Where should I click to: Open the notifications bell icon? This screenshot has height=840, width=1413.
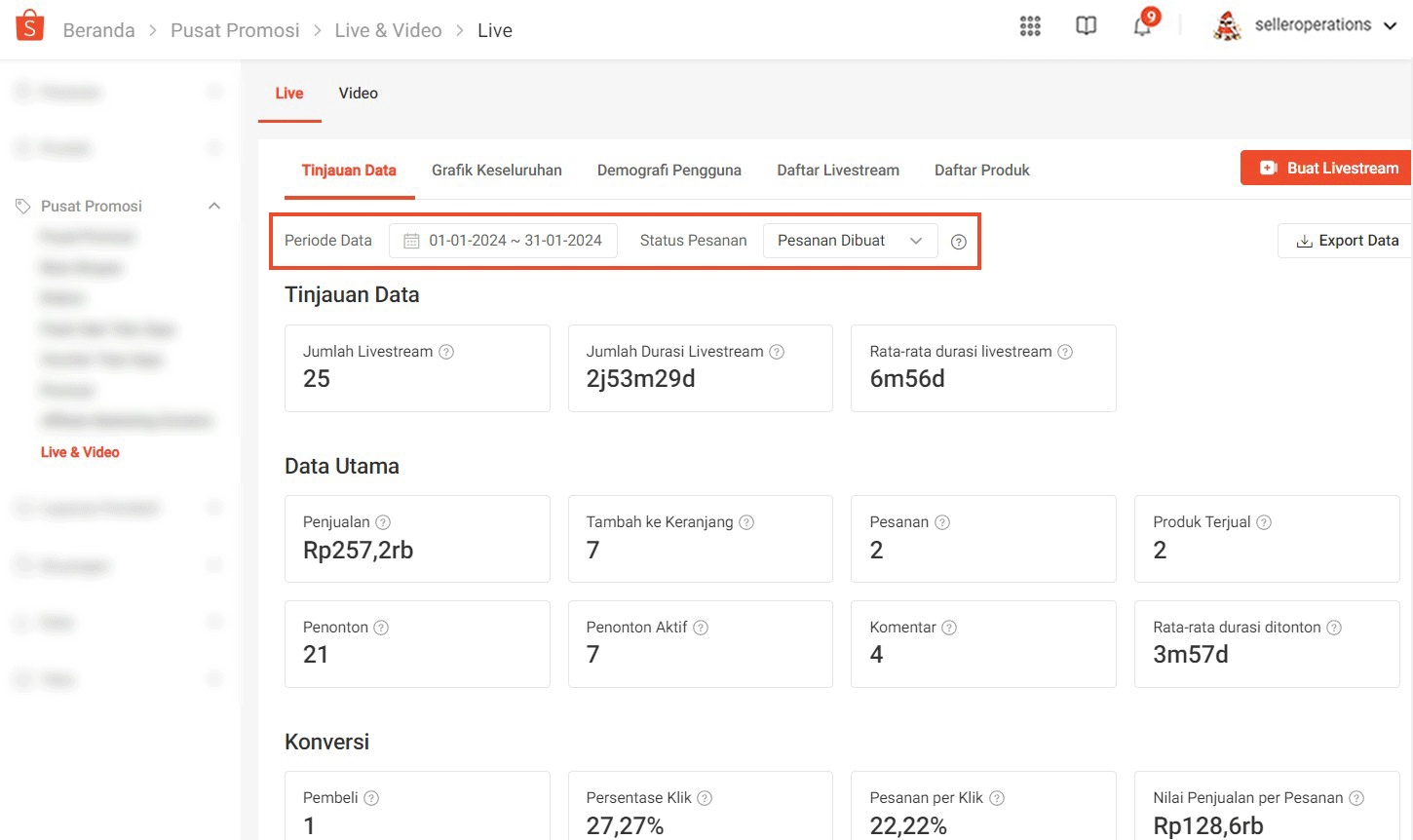[x=1142, y=26]
